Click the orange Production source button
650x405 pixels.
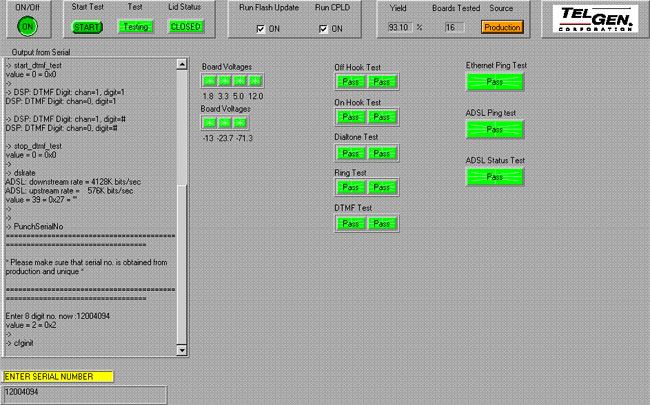[x=502, y=27]
